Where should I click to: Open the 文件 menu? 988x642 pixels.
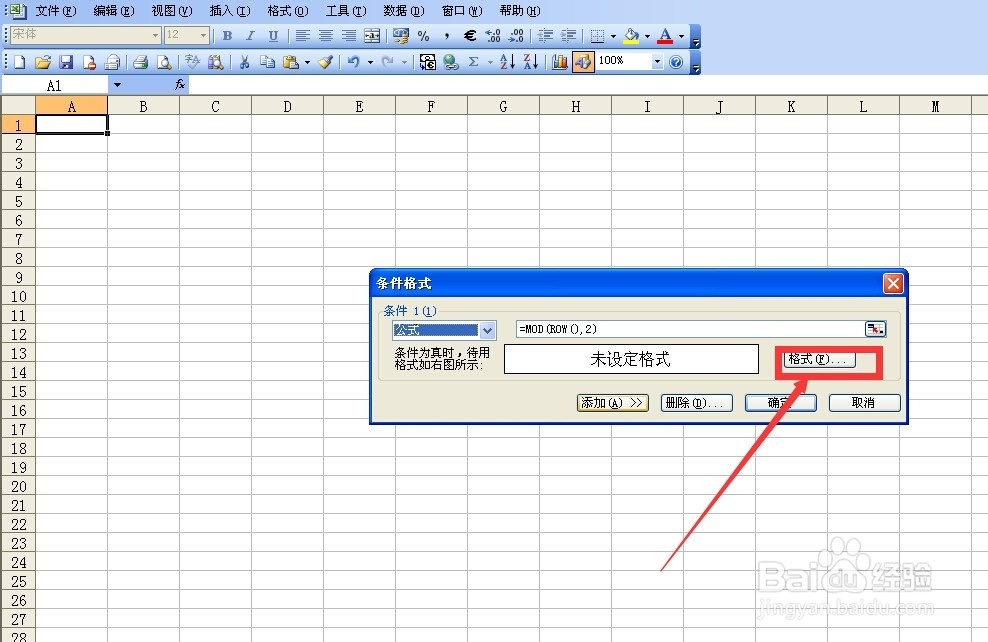tap(55, 11)
